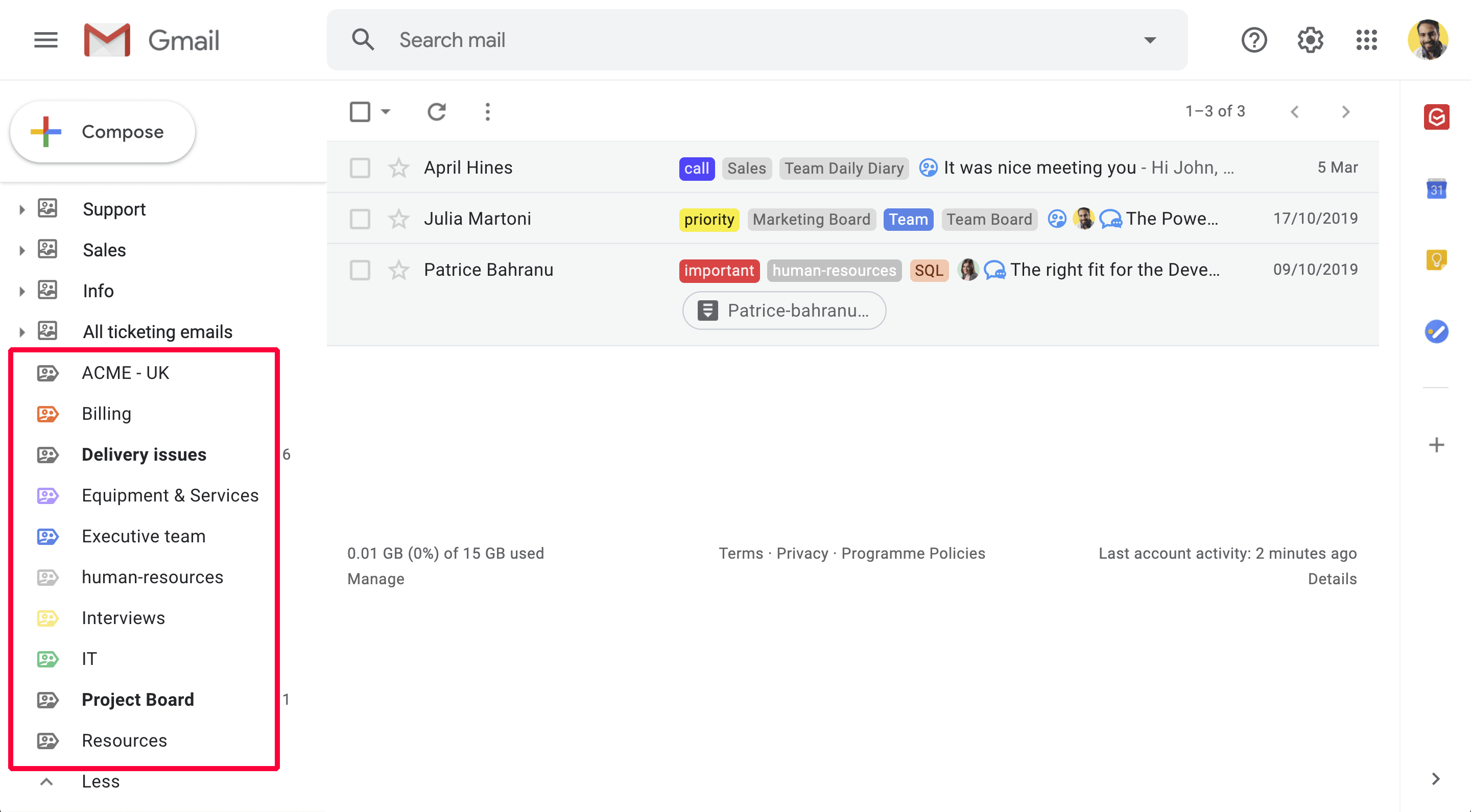The width and height of the screenshot is (1471, 812).
Task: Click in the Search mail field
Action: (x=757, y=40)
